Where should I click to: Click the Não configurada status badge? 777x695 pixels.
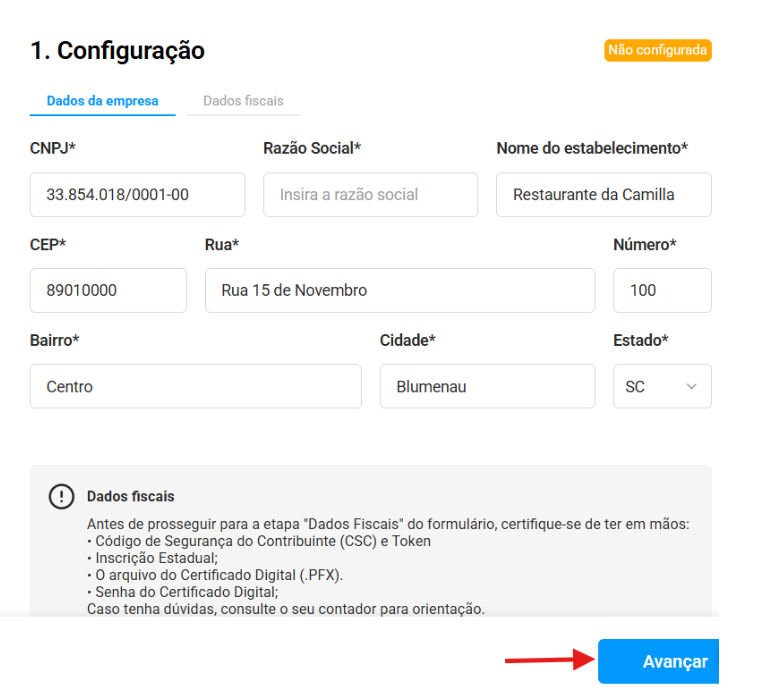657,50
